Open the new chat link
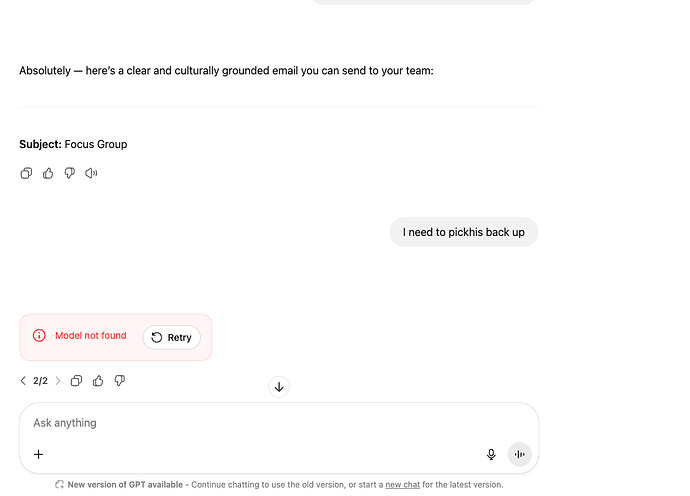 [x=403, y=485]
